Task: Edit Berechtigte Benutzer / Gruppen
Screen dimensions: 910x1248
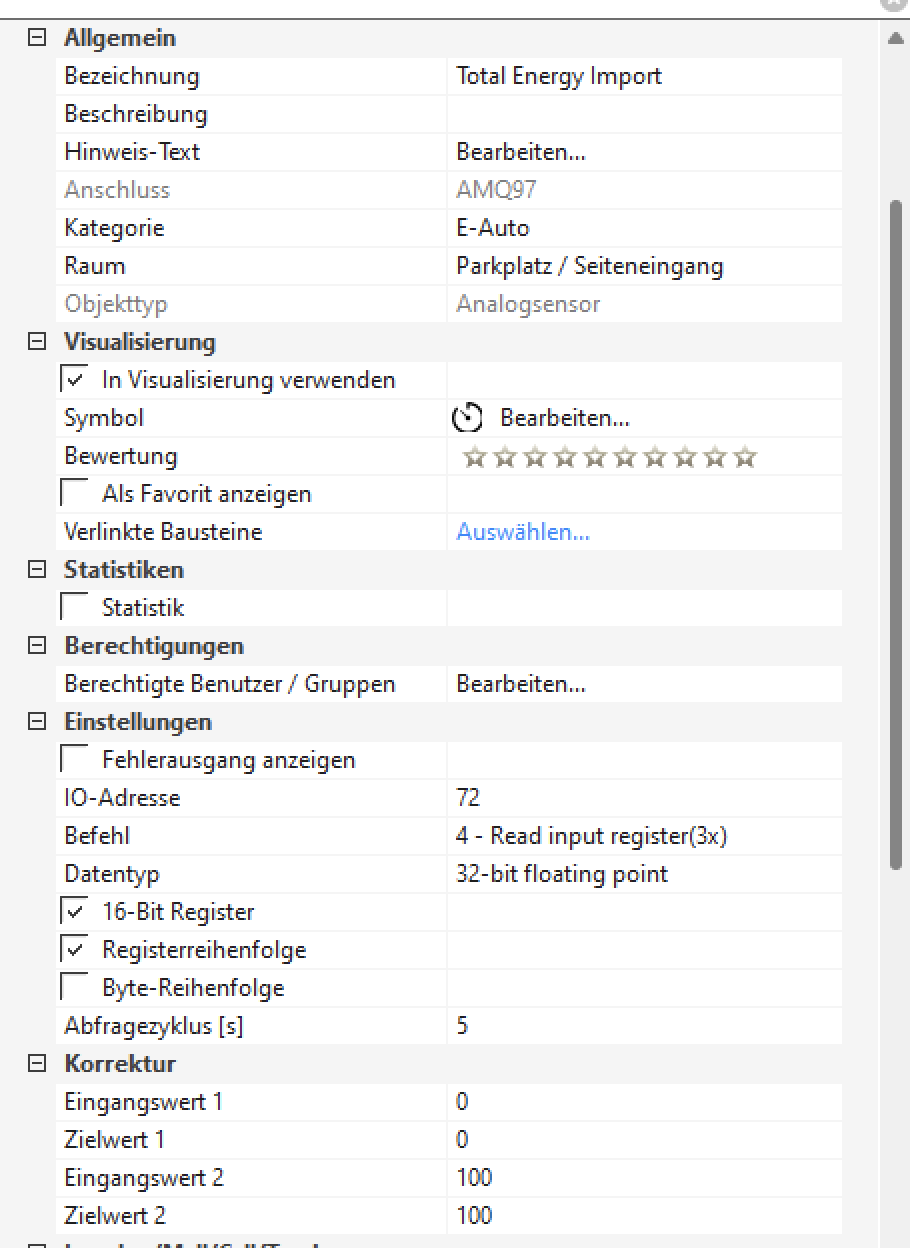Action: 521,684
